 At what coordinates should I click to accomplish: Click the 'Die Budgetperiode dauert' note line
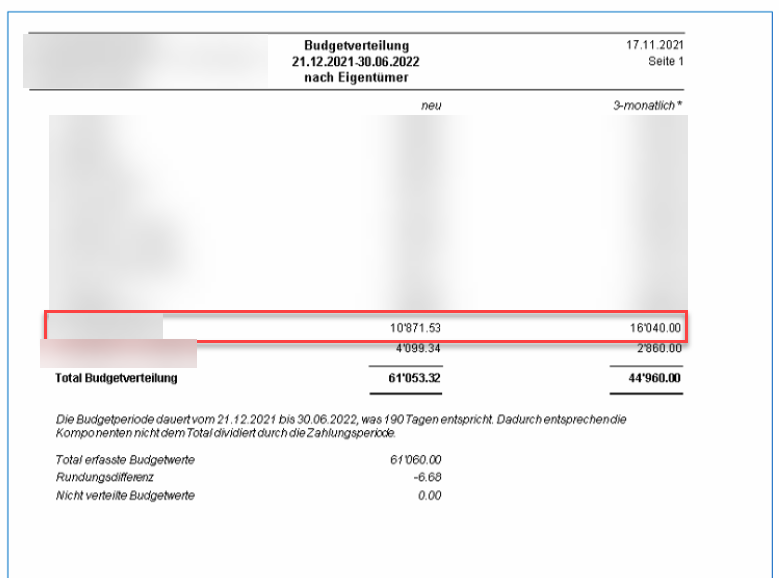tap(341, 419)
